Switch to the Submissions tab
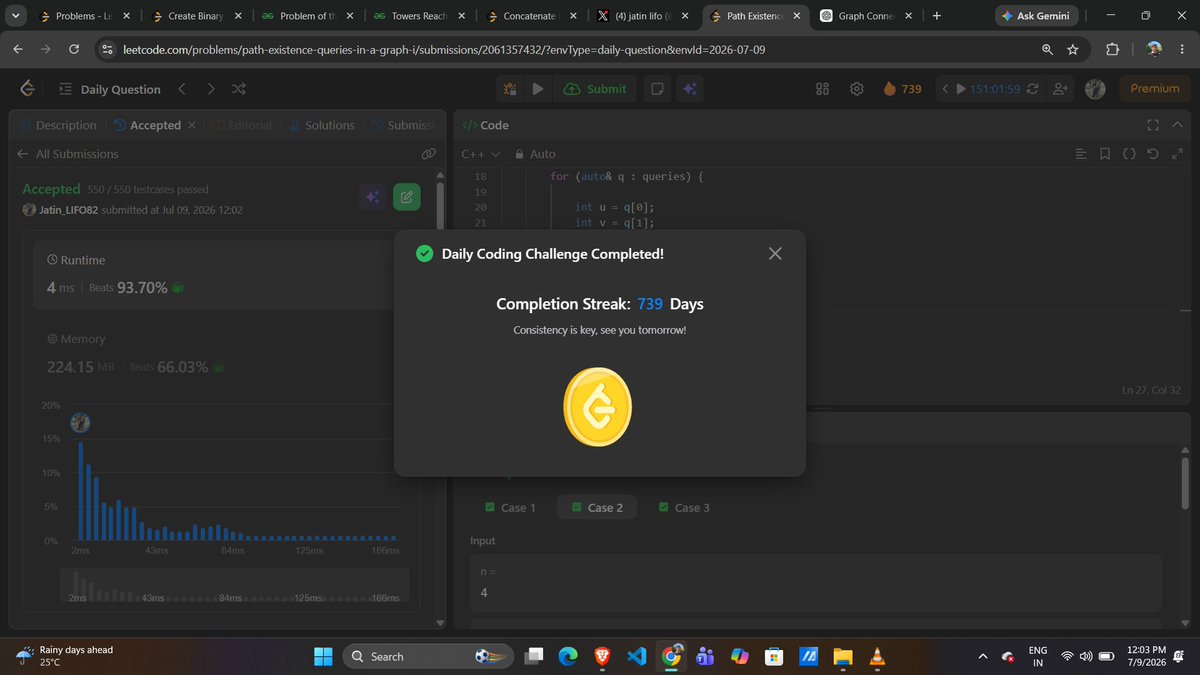Viewport: 1200px width, 675px height. tap(402, 125)
